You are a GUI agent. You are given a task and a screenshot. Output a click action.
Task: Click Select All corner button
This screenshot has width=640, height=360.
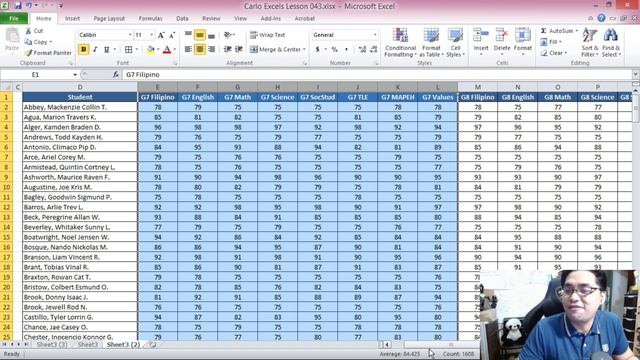tap(6, 87)
